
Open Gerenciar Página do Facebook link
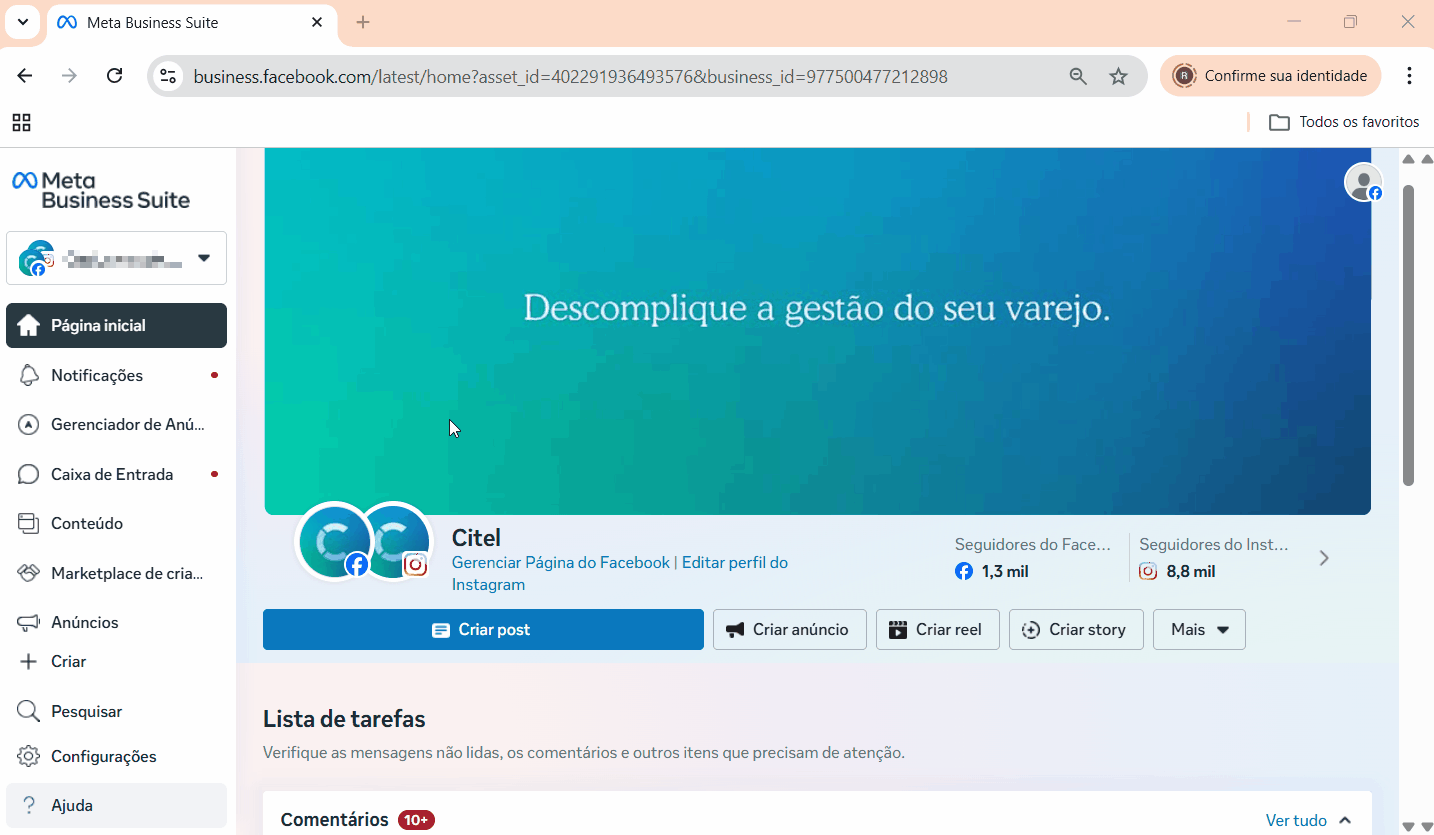click(x=560, y=563)
